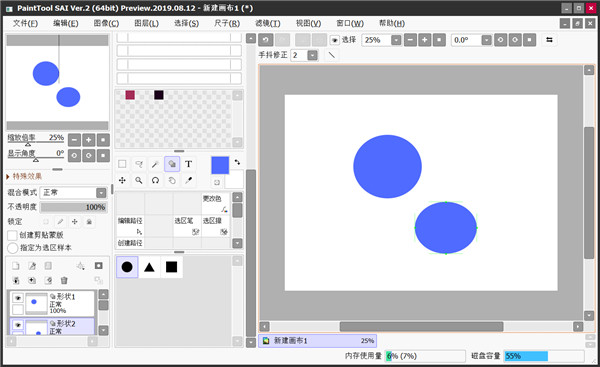Click the delete layer trash icon
This screenshot has height=367, width=600.
click(x=64, y=281)
